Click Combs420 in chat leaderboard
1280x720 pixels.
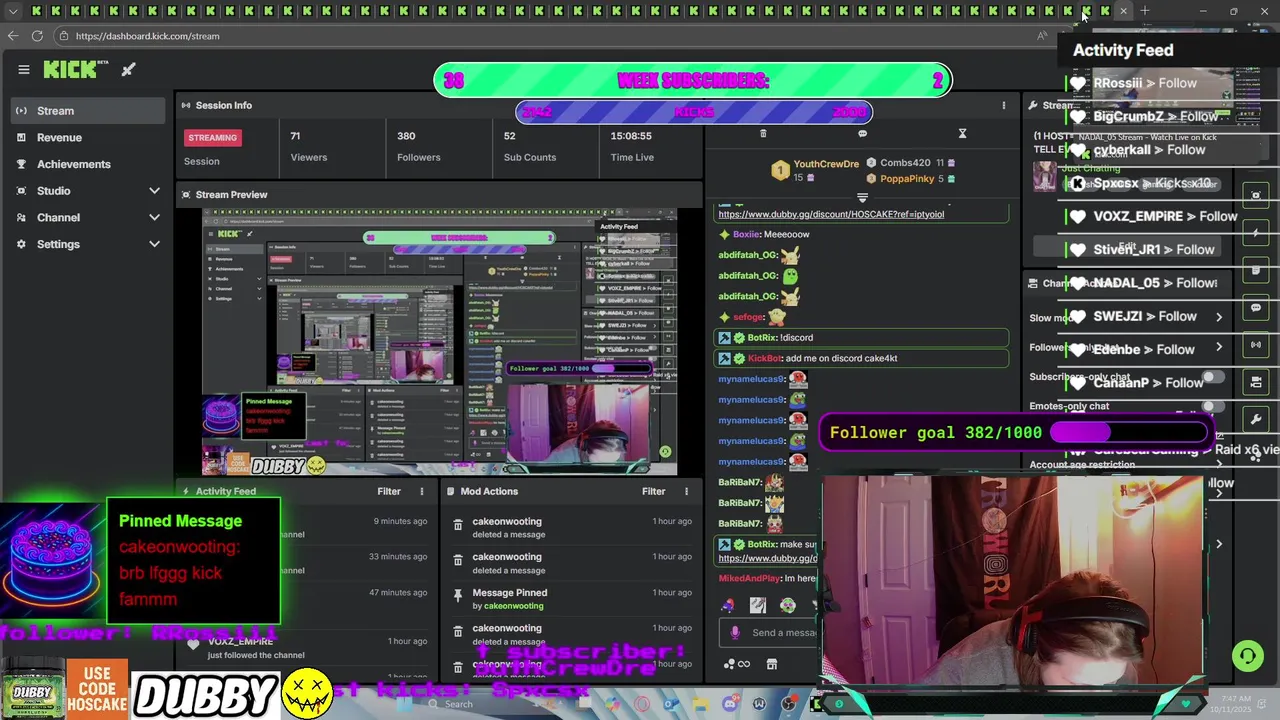click(905, 162)
